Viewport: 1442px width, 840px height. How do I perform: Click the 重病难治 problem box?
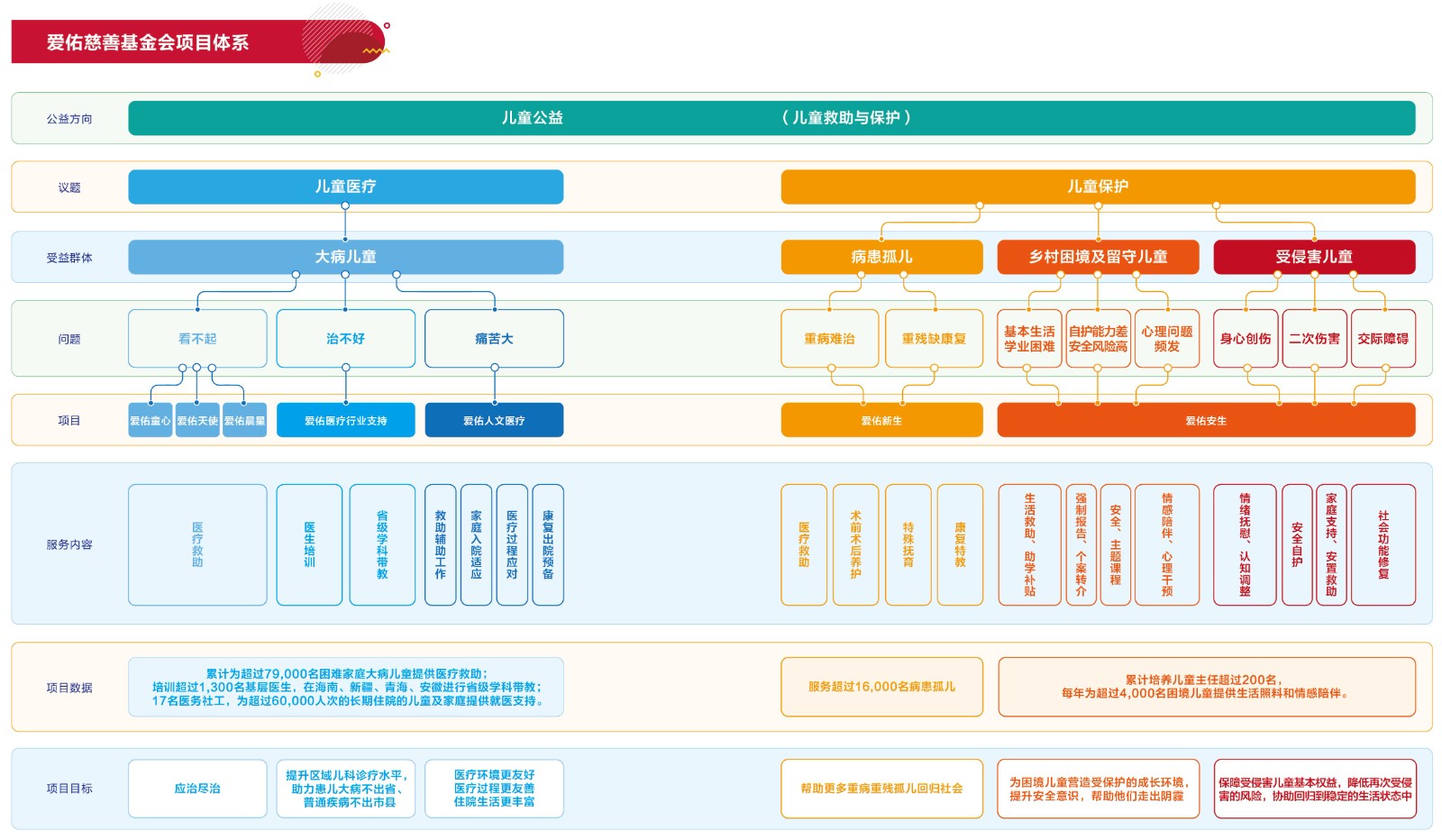point(830,339)
